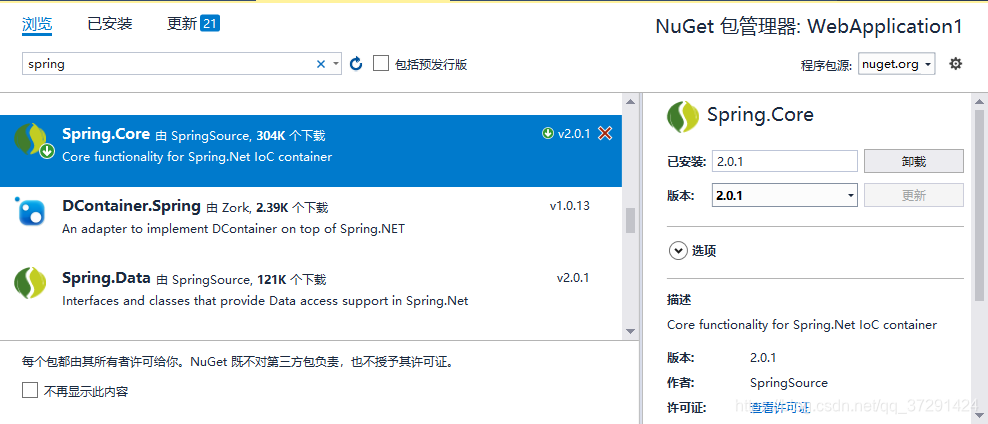Click the package list scrollbar thumb

tap(630, 221)
